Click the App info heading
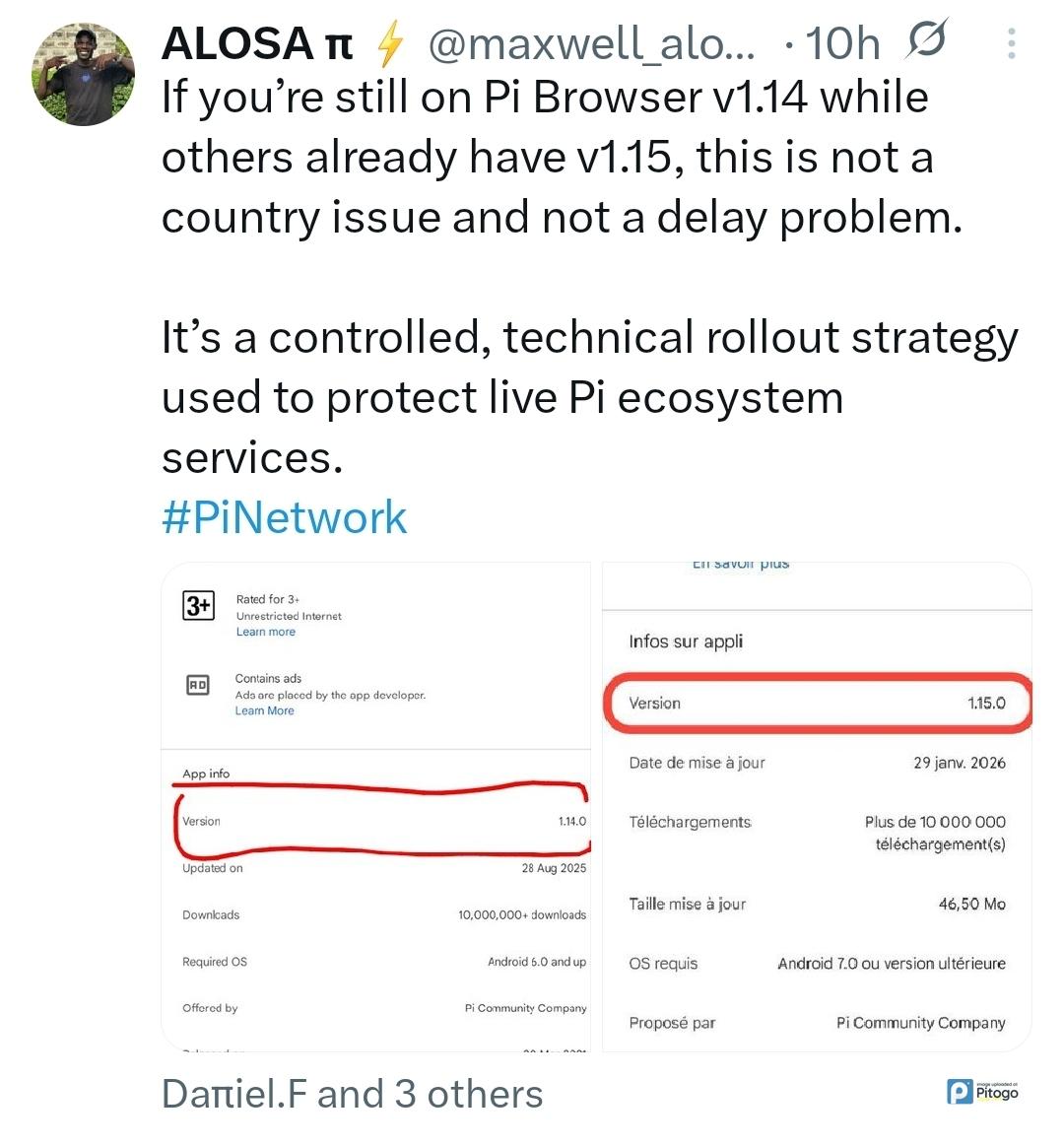1064x1146 pixels. pos(206,774)
